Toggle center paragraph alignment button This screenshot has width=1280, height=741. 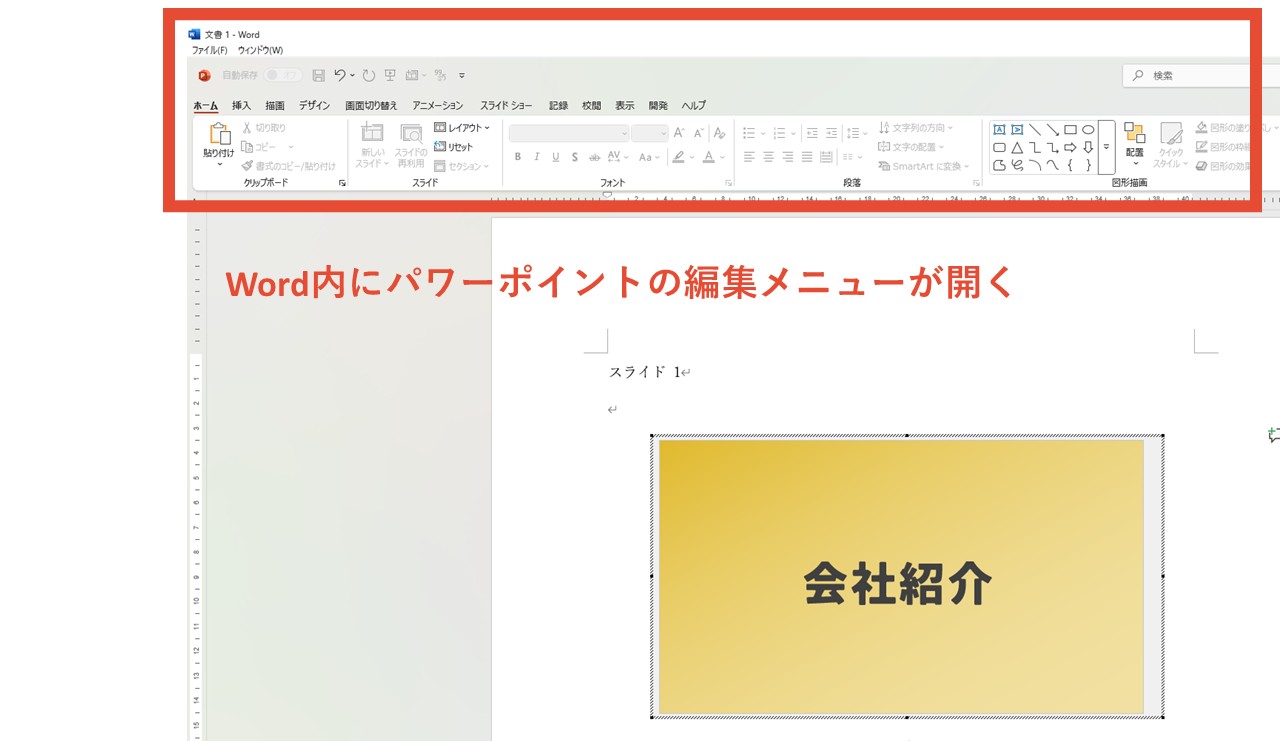coord(768,157)
